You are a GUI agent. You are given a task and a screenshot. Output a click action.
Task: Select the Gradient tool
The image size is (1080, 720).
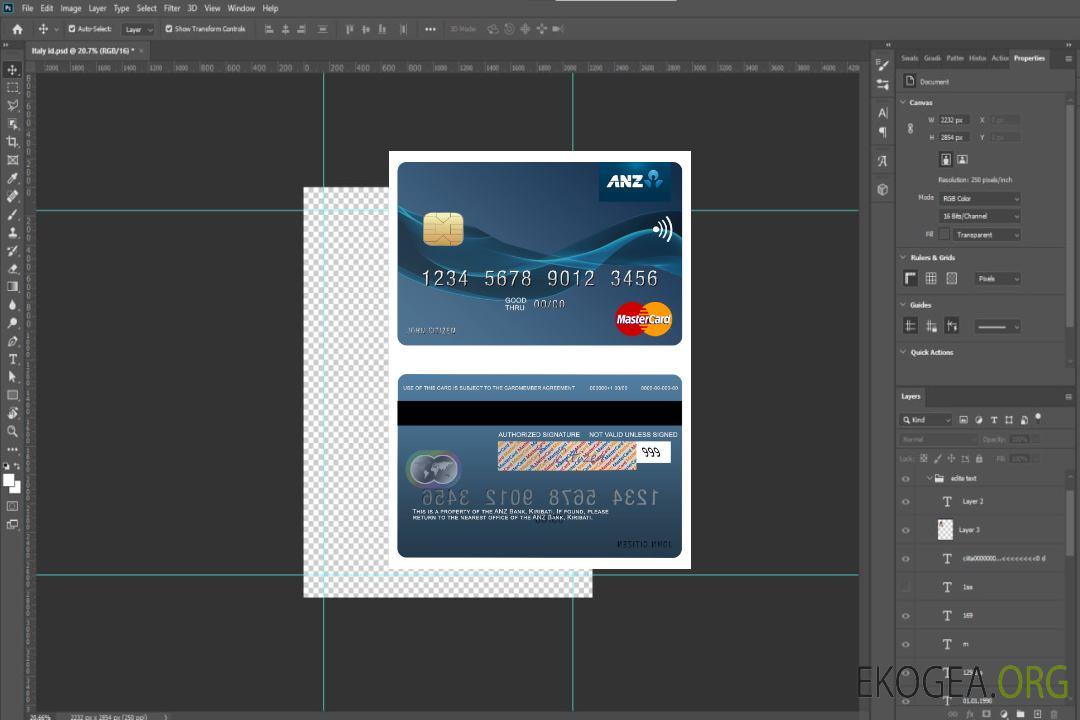pyautogui.click(x=12, y=287)
